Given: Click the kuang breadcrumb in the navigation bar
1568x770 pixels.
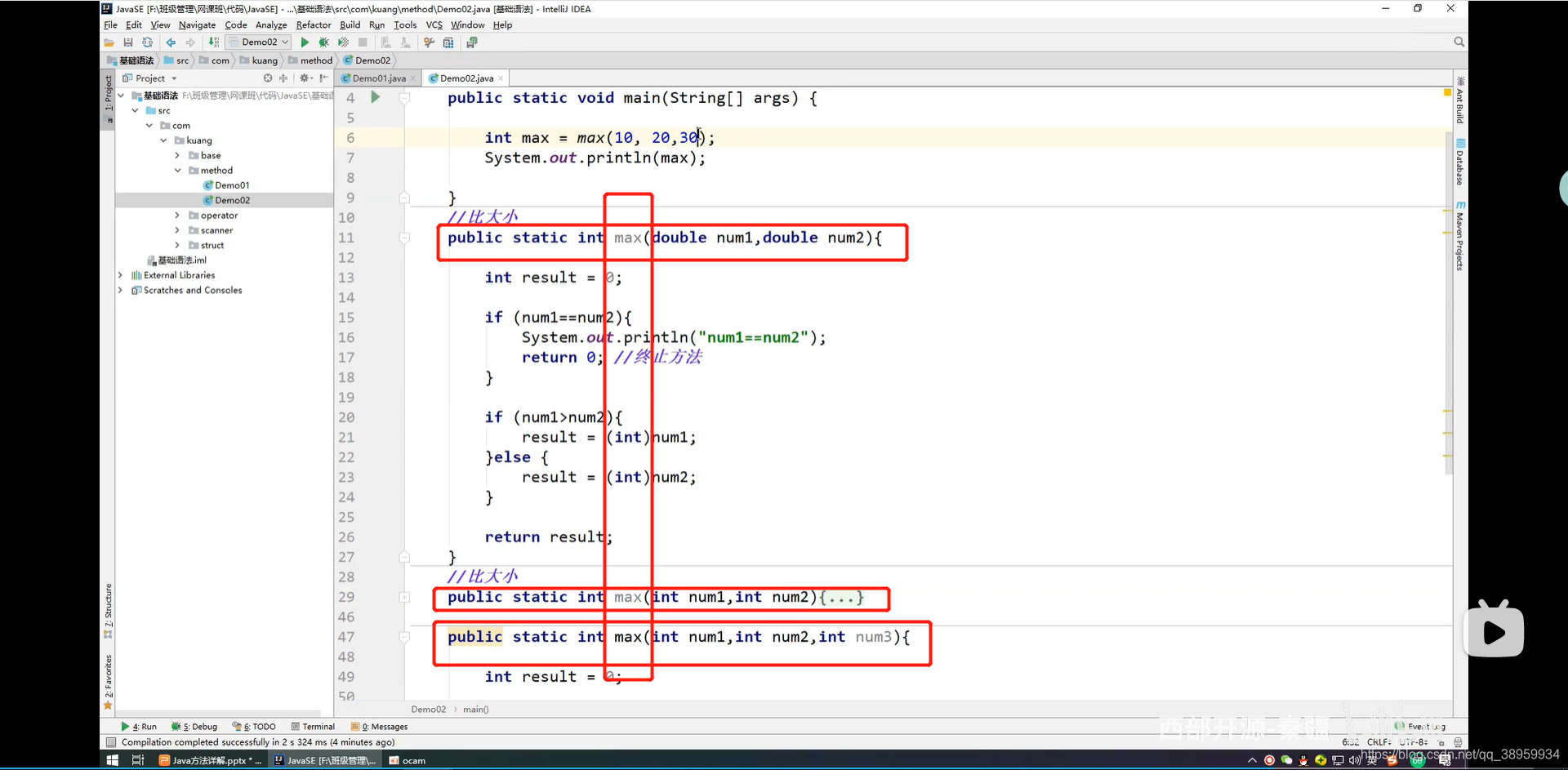Looking at the screenshot, I should click(259, 60).
